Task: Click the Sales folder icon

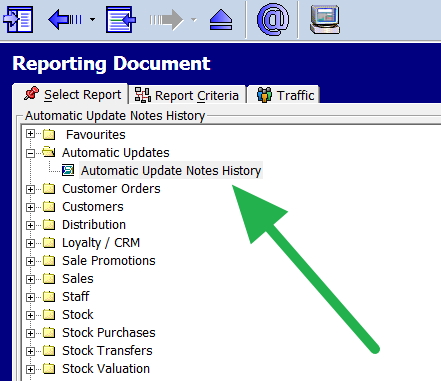Action: click(49, 279)
